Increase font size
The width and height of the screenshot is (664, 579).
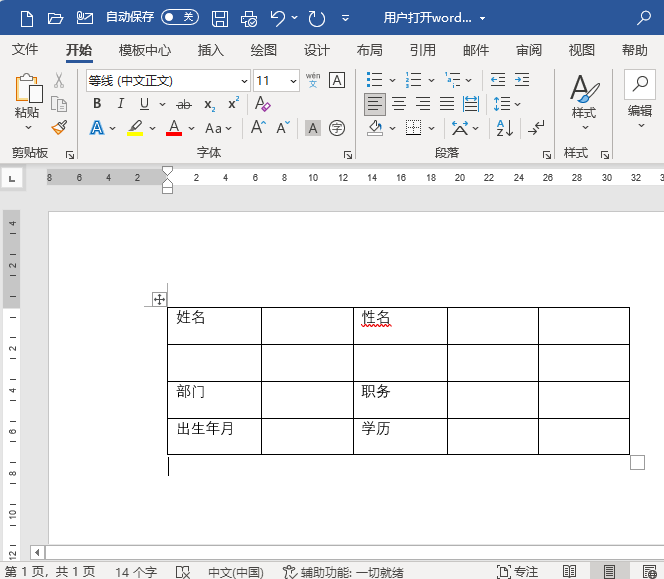pyautogui.click(x=258, y=127)
